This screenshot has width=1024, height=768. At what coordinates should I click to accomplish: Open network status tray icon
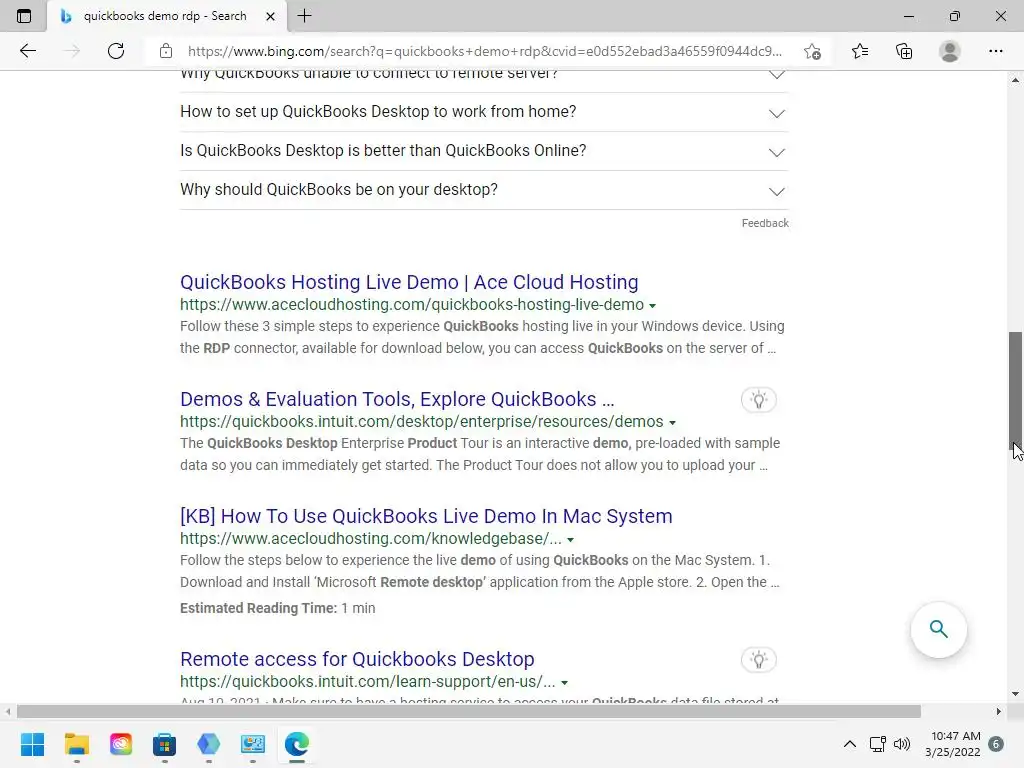(x=877, y=744)
